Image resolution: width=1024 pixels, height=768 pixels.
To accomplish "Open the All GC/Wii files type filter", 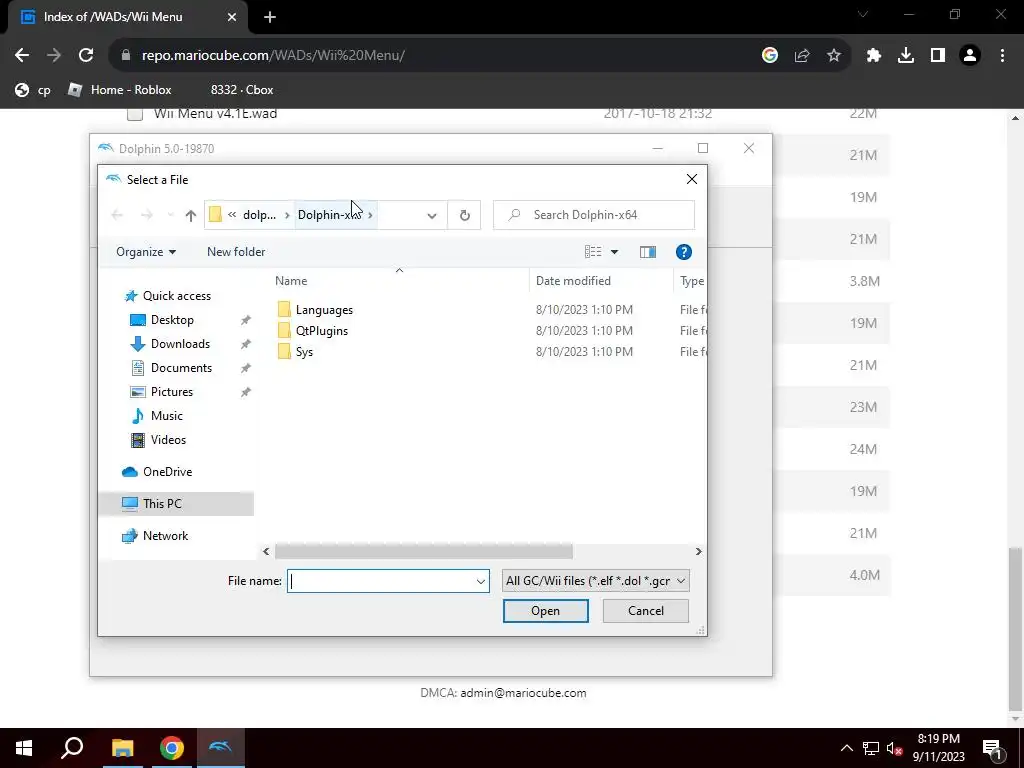I will (595, 581).
